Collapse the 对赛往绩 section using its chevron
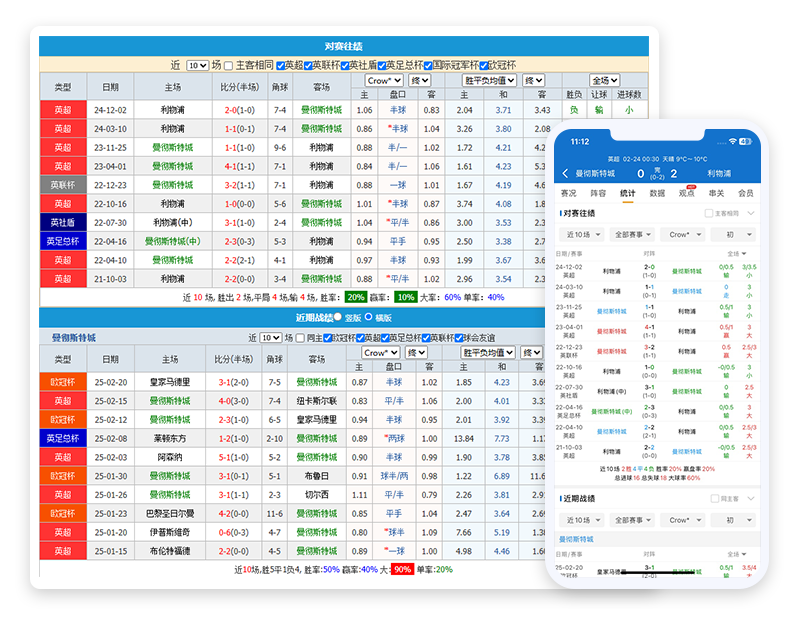Screen dimensions: 800x625 (750, 214)
